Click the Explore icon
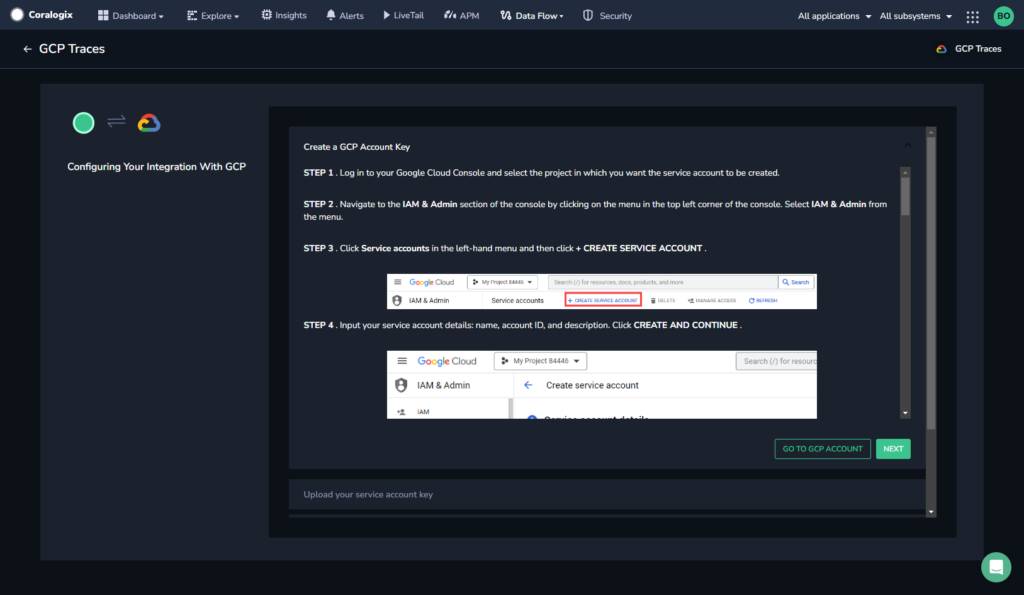 (x=192, y=16)
